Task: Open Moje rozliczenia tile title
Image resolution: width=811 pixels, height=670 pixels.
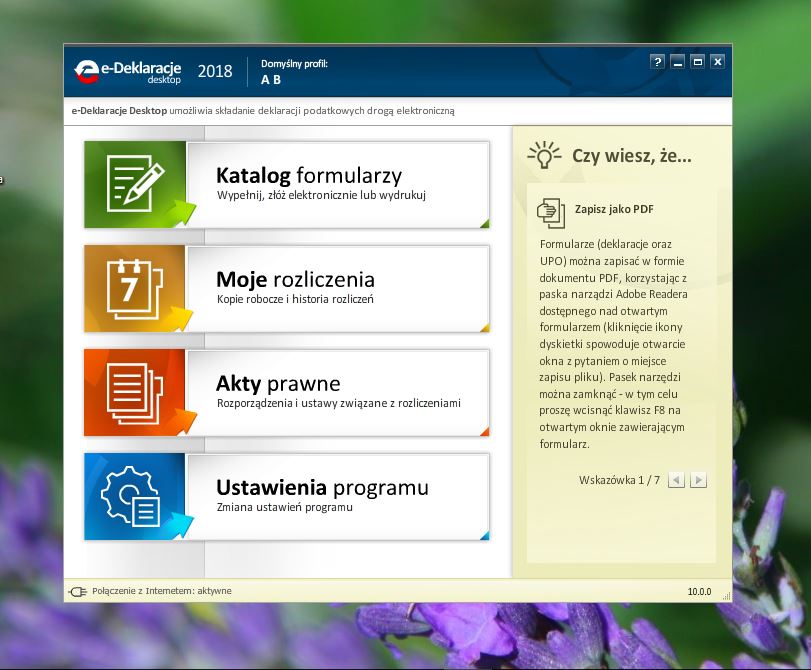Action: click(x=295, y=279)
